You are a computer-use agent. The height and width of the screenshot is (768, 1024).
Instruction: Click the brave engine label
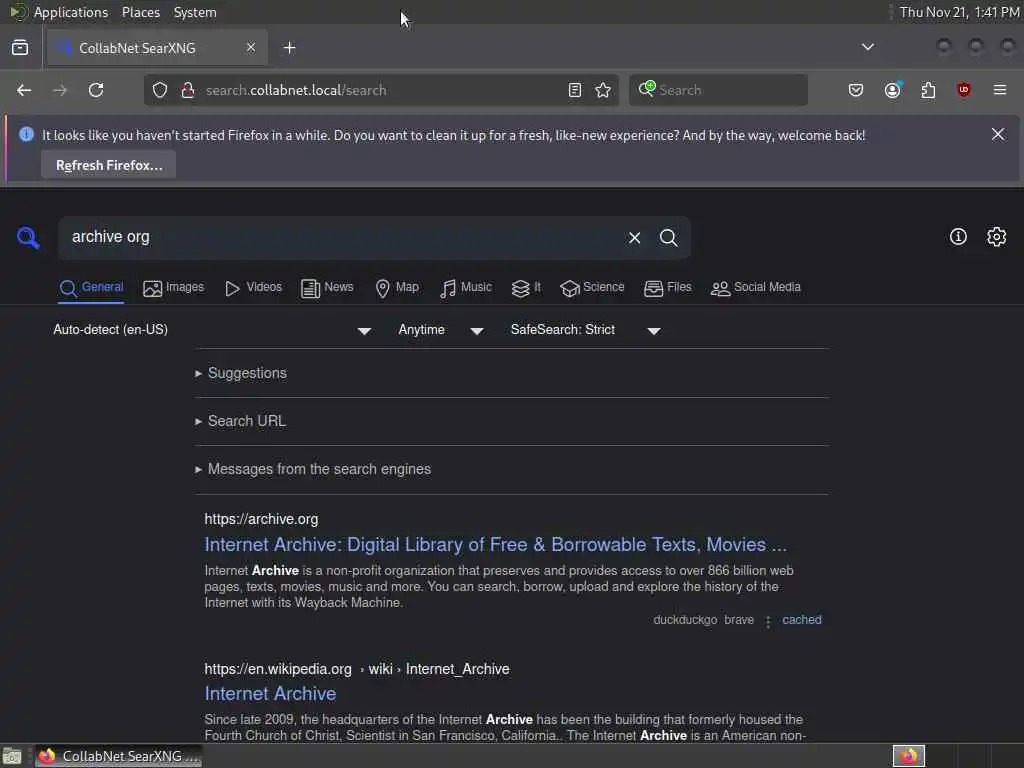click(739, 620)
